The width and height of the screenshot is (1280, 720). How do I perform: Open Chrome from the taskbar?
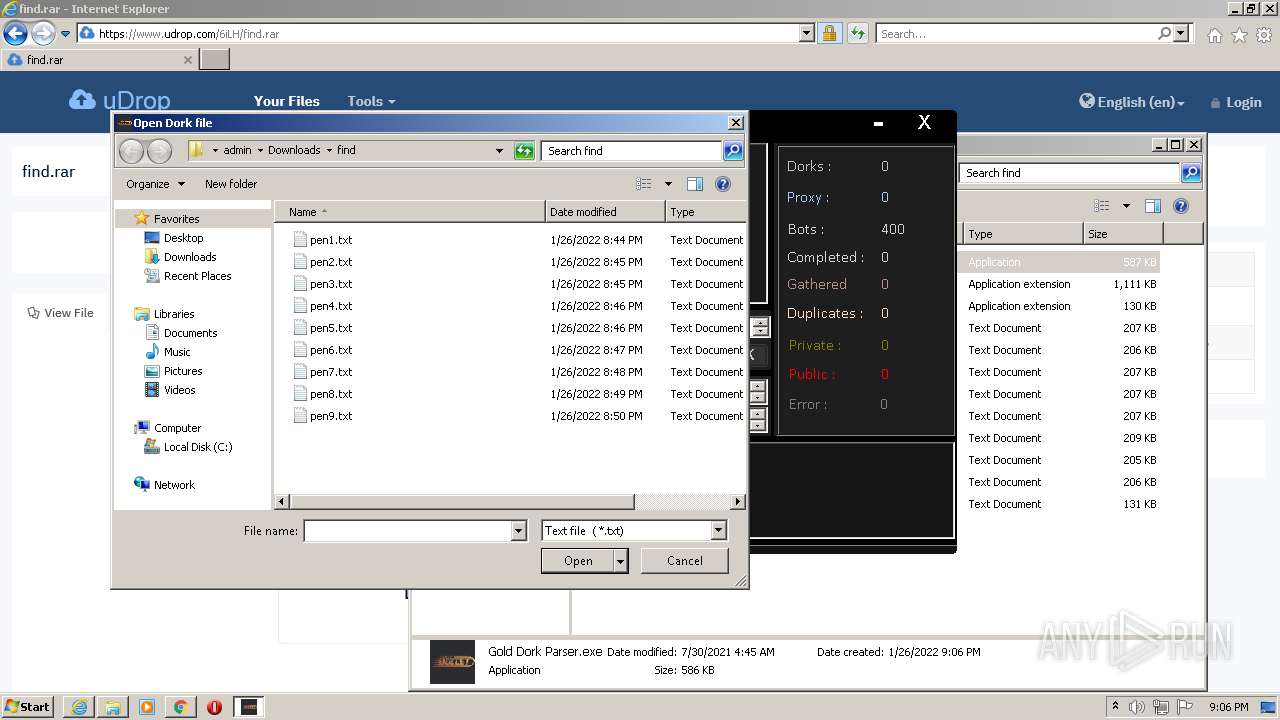181,707
